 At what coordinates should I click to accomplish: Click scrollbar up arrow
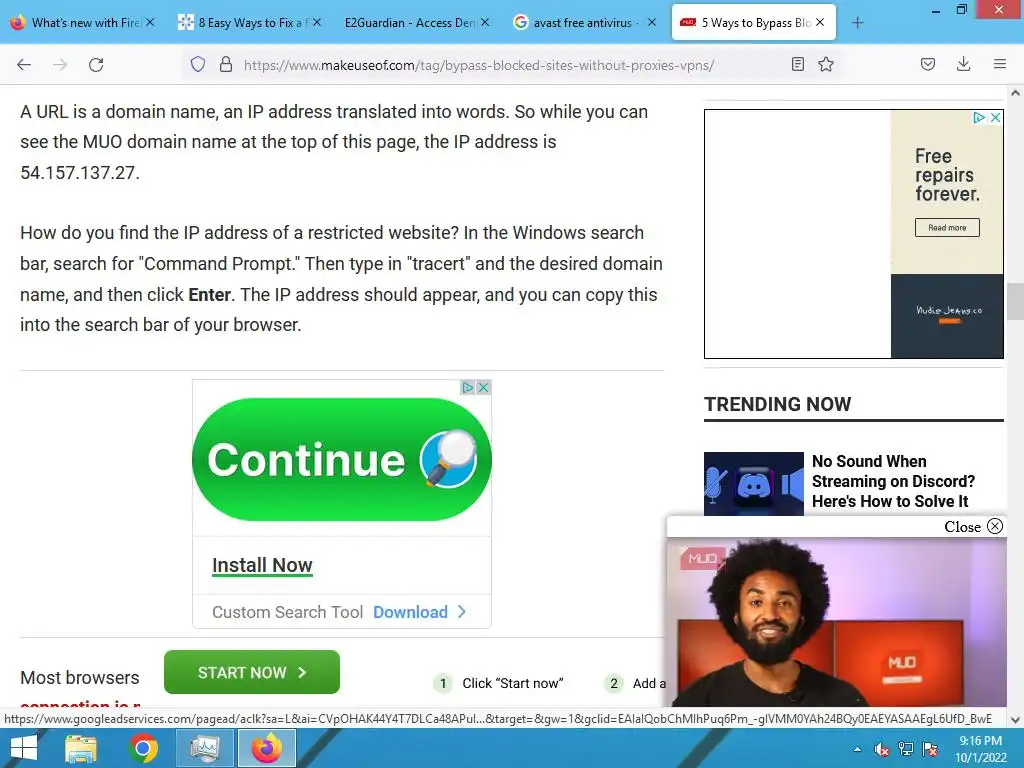1015,93
